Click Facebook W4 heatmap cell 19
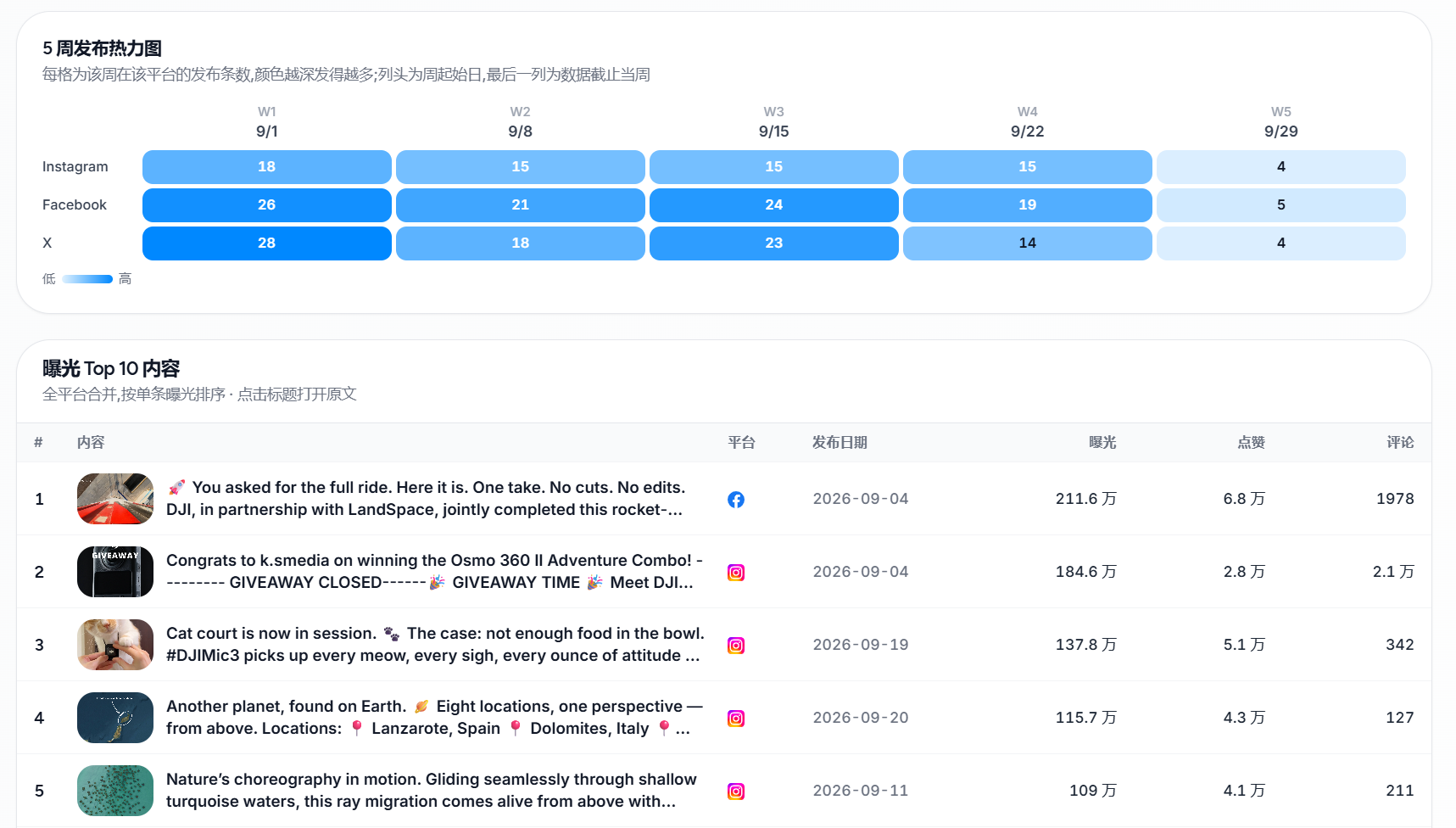1456x828 pixels. point(1028,205)
